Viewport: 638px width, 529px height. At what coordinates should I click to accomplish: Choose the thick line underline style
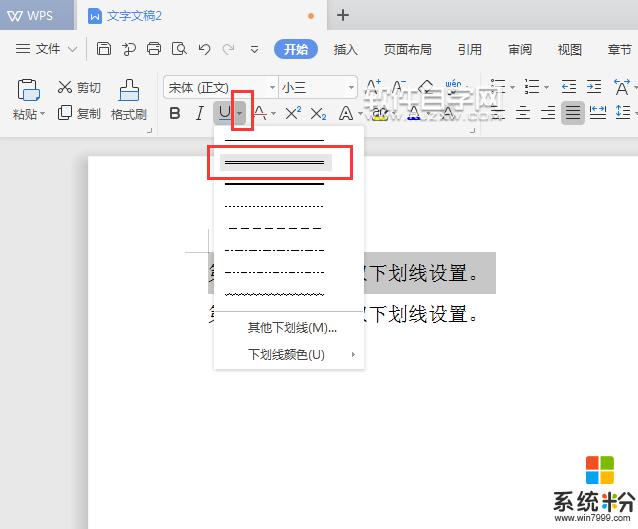click(x=275, y=184)
